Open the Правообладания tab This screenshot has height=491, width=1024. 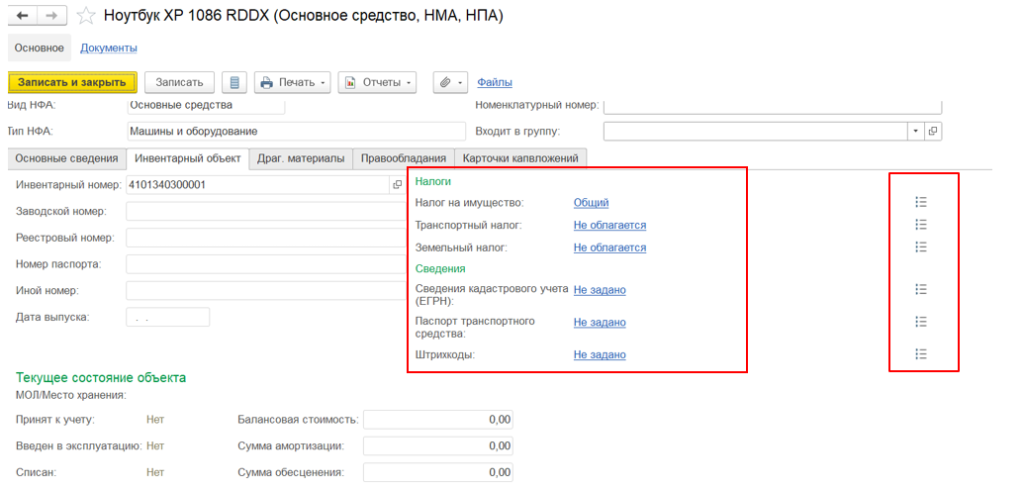[x=404, y=158]
